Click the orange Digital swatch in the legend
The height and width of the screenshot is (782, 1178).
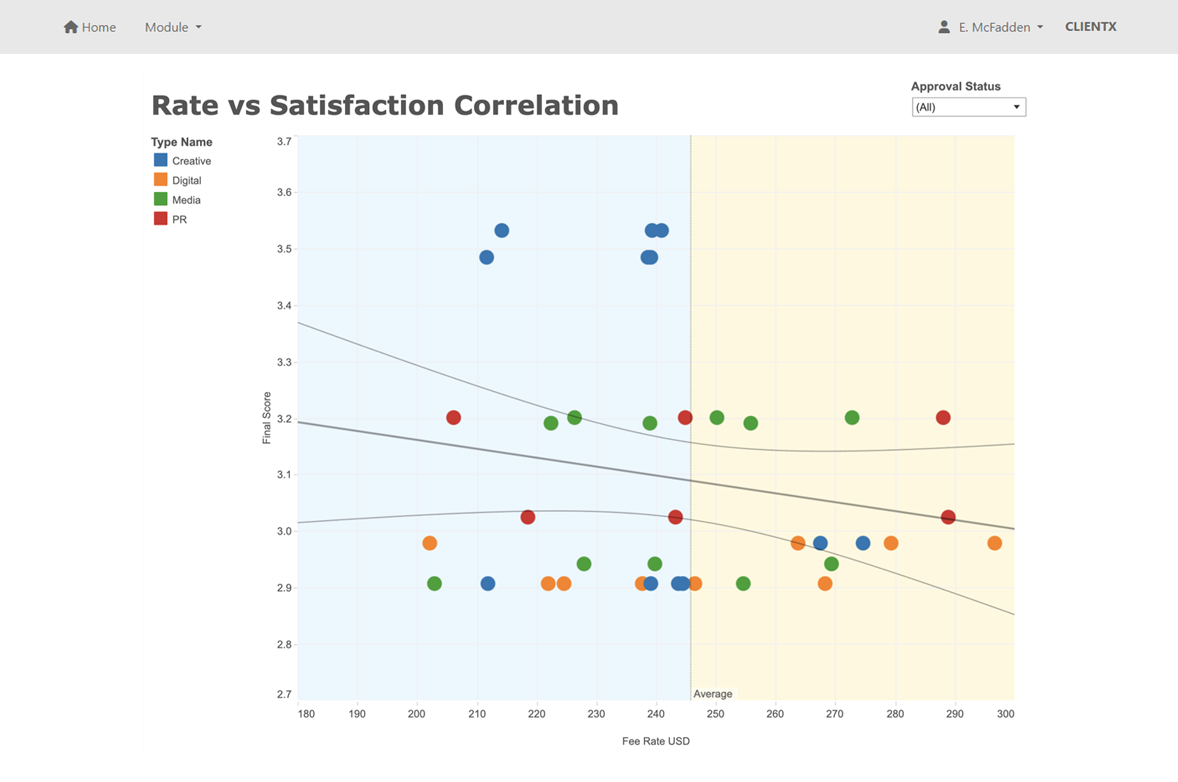[160, 180]
